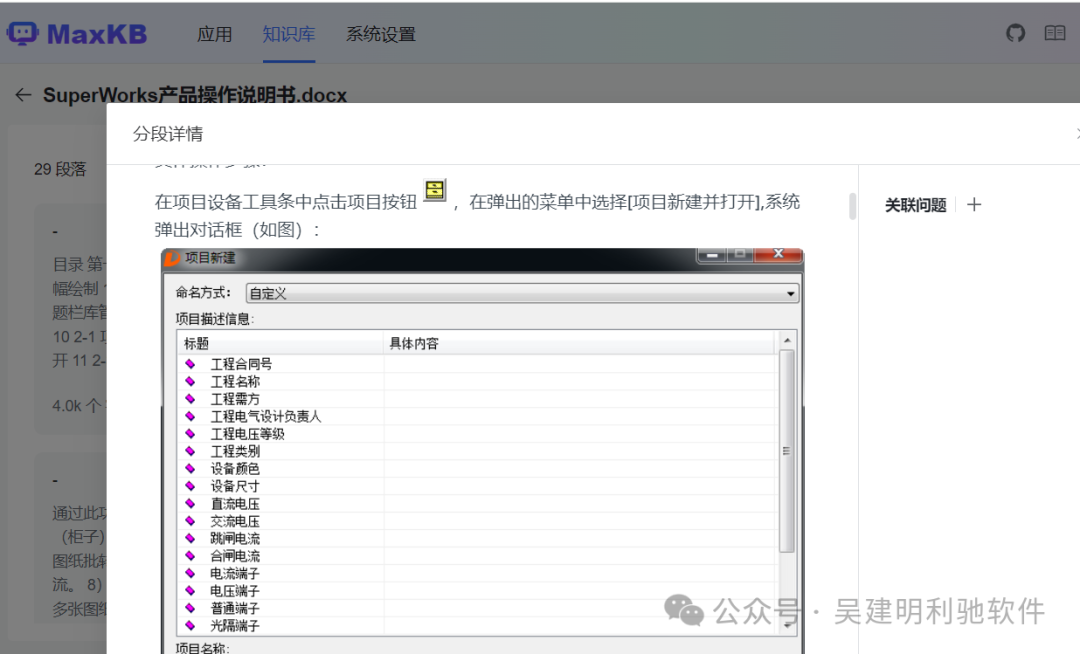Click the diamond icon beside 工程名称
This screenshot has height=654, width=1080.
click(x=190, y=381)
